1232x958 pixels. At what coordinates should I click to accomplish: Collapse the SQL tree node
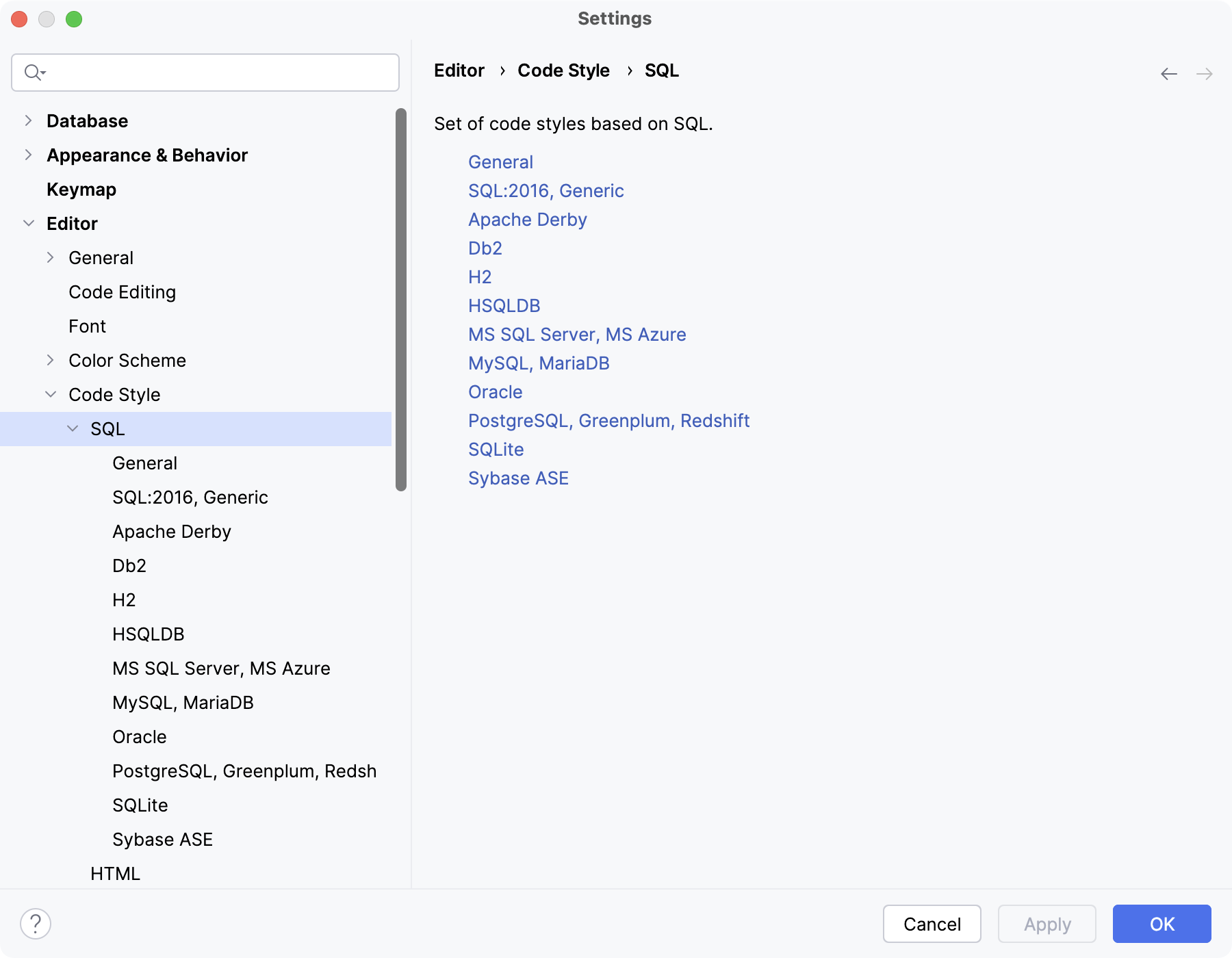click(x=73, y=428)
